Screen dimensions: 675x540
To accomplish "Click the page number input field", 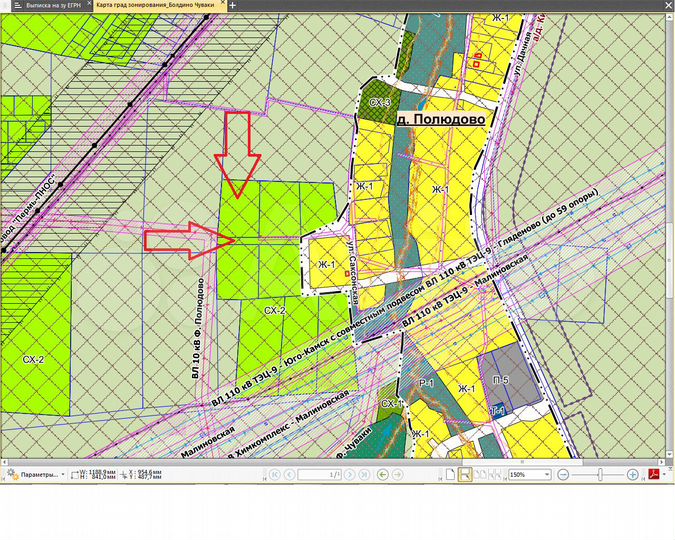I will 318,474.
